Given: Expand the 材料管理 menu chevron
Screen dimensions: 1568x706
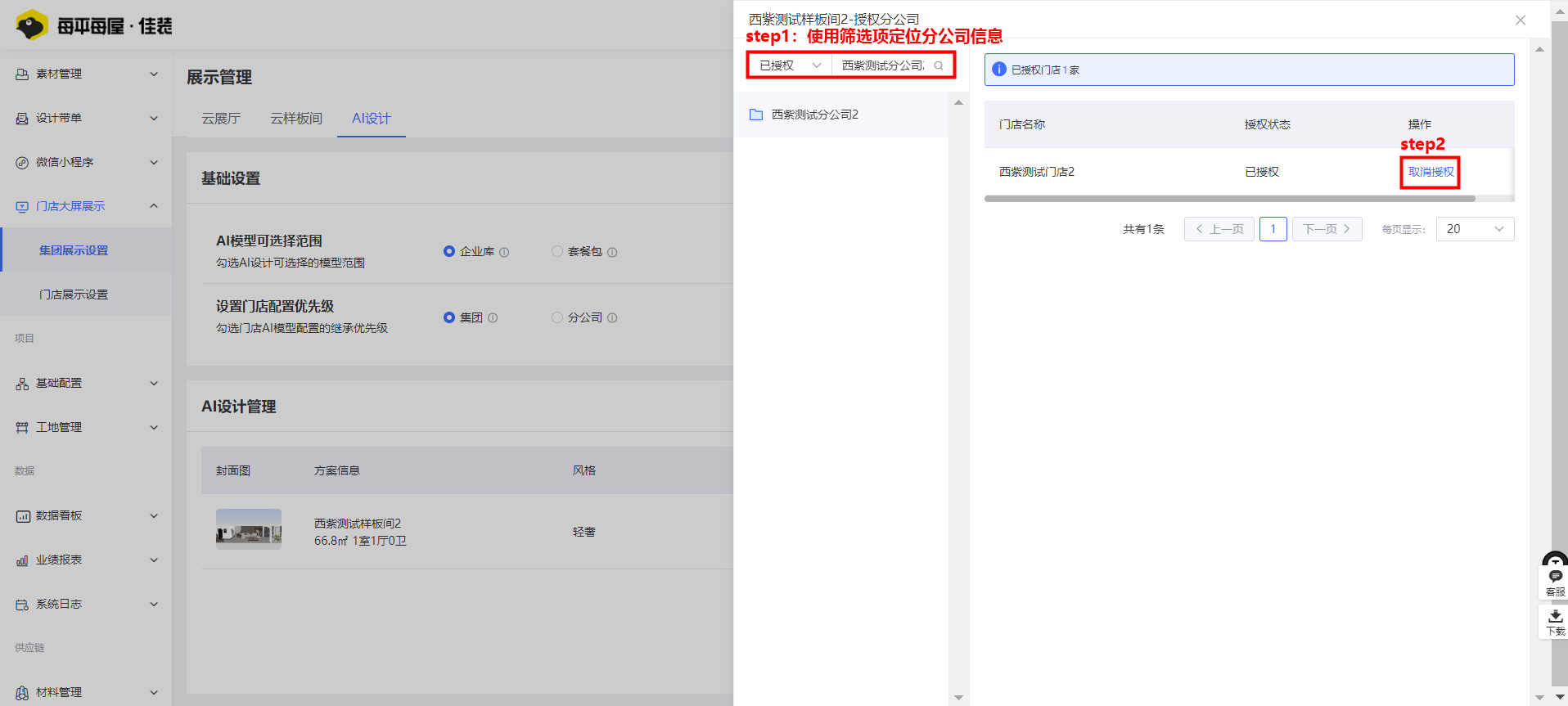Looking at the screenshot, I should (154, 692).
